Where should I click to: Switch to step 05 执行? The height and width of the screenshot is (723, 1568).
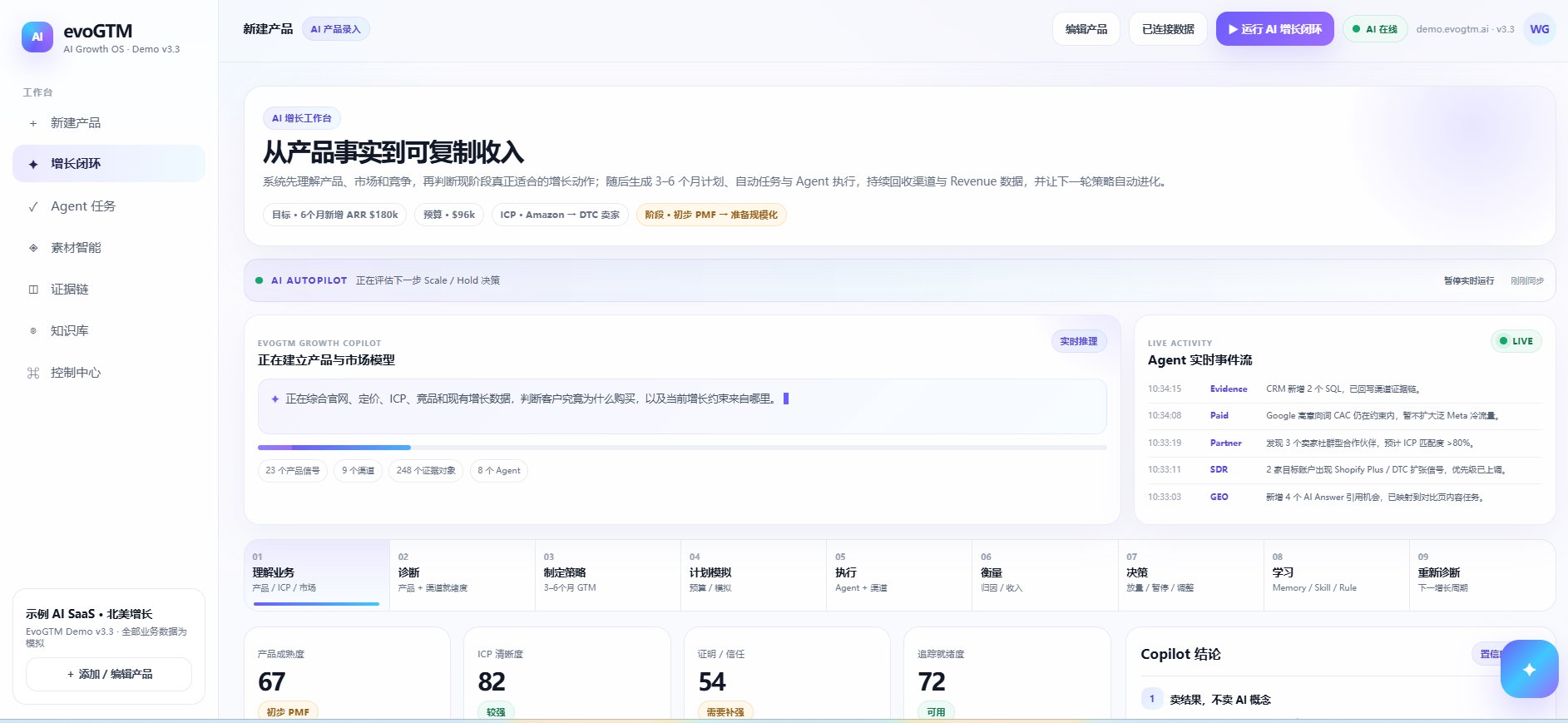coord(899,575)
